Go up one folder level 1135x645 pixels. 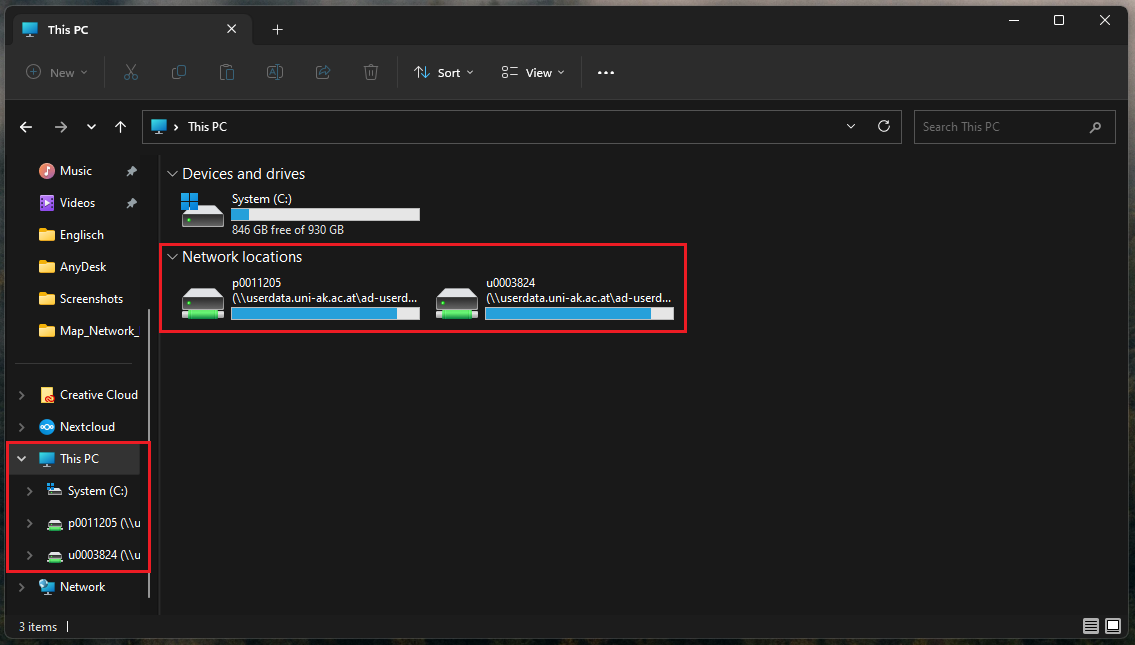[120, 127]
